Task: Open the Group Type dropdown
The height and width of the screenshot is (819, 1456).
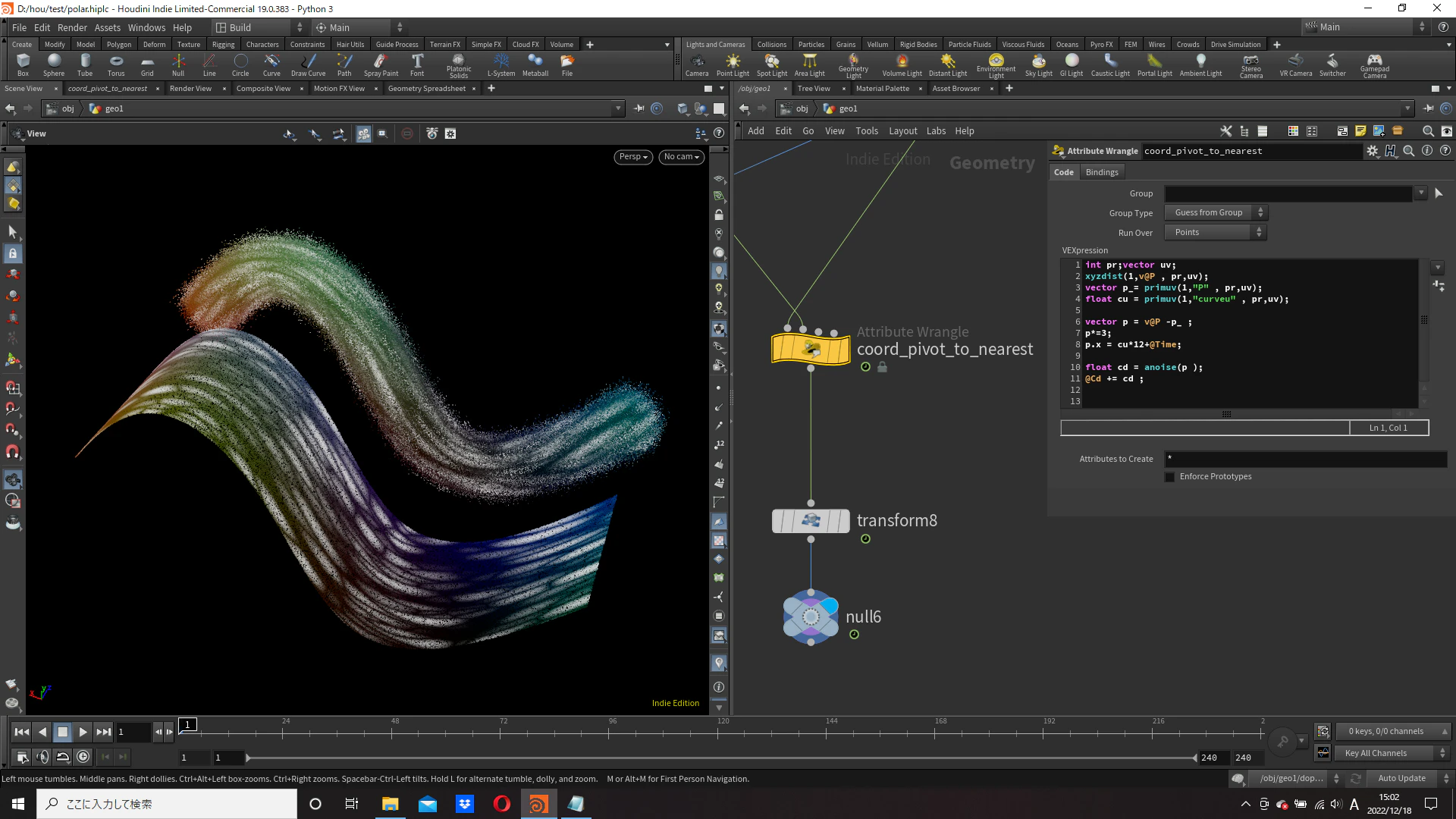Action: [1216, 213]
